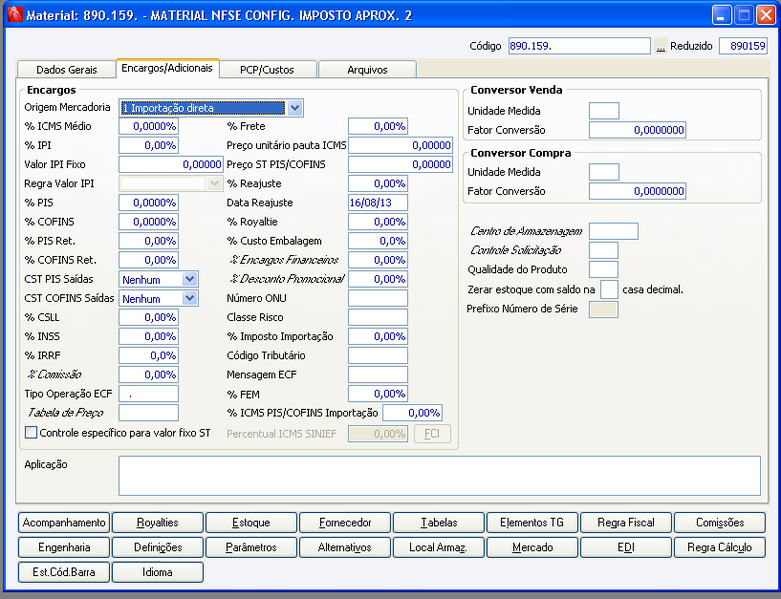Open the CST PIS Saídas dropdown
The width and height of the screenshot is (781, 599).
click(x=190, y=279)
